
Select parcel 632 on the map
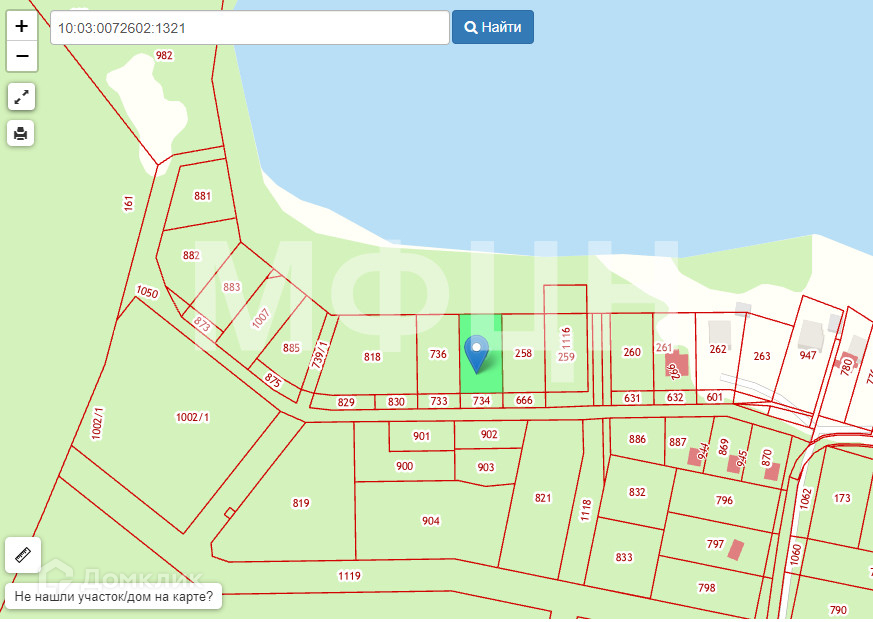point(675,398)
